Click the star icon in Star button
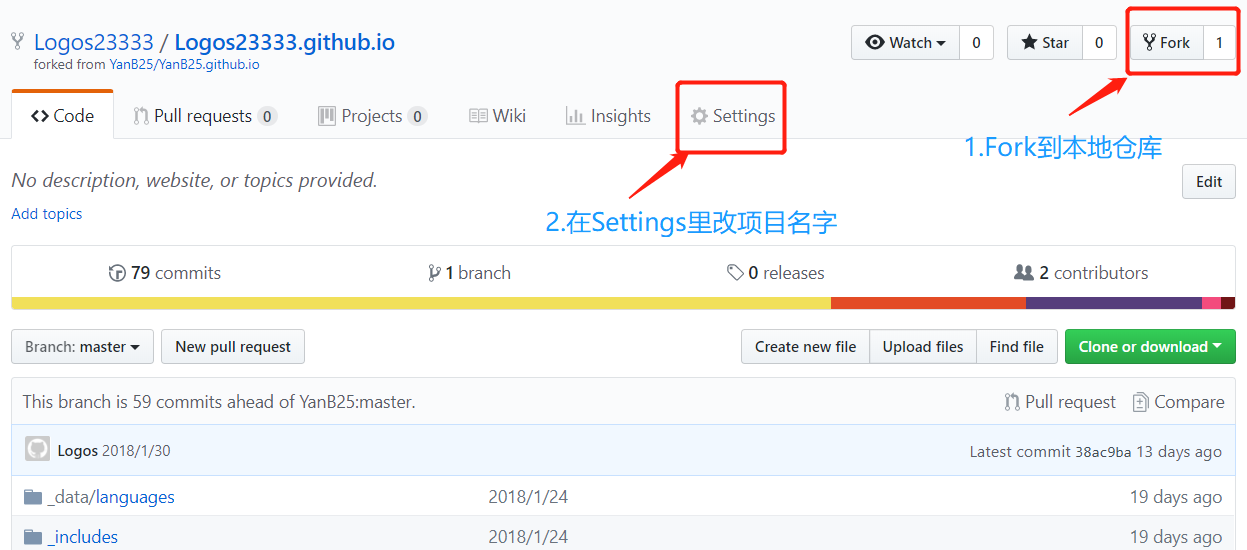 click(1029, 42)
